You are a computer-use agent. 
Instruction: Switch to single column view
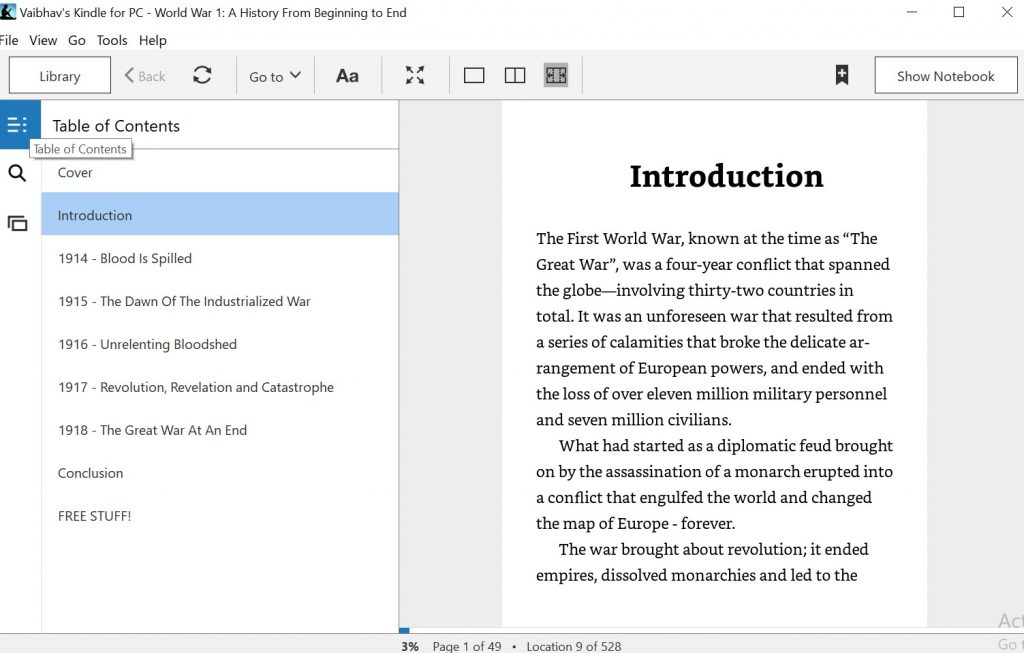tap(474, 76)
